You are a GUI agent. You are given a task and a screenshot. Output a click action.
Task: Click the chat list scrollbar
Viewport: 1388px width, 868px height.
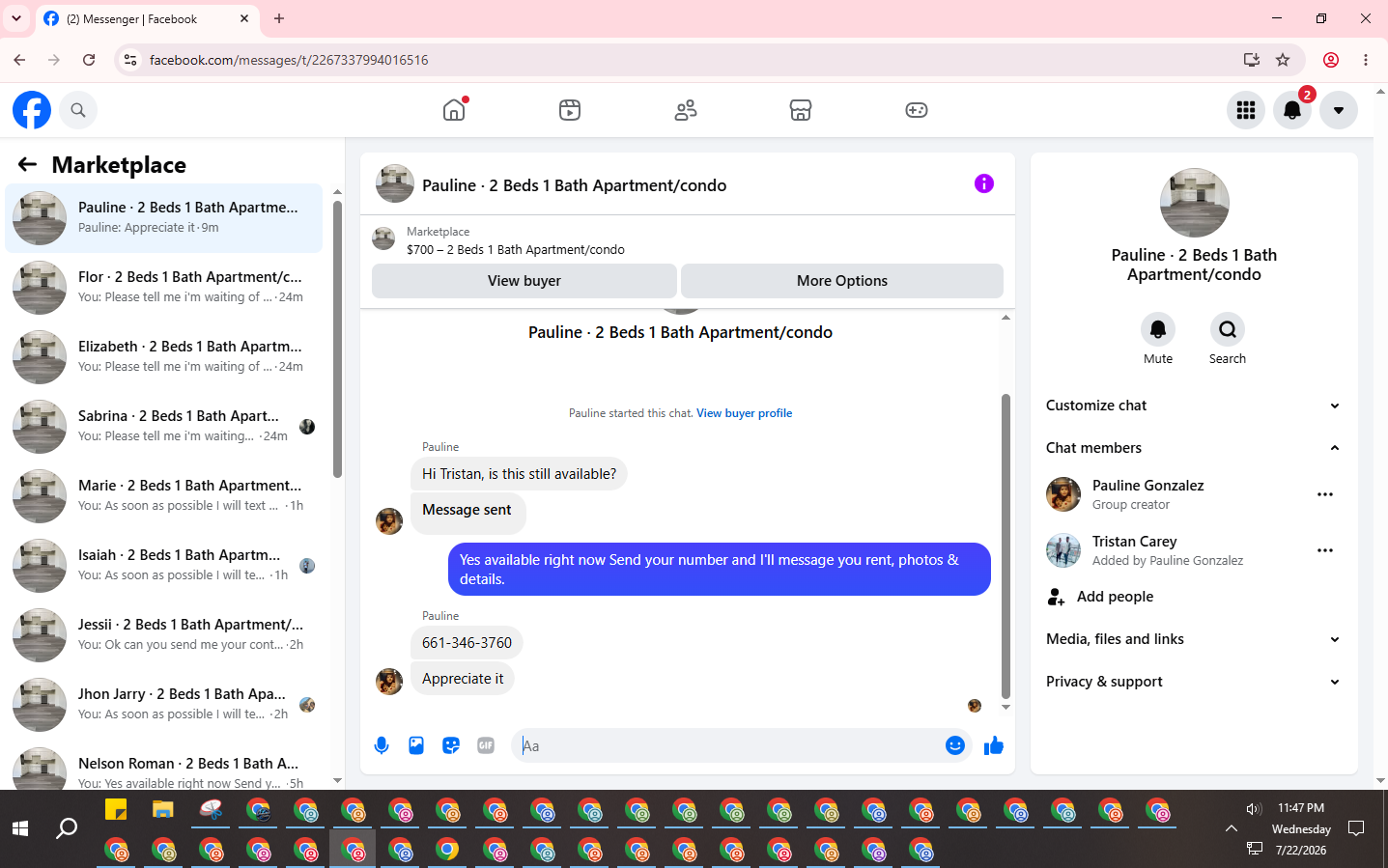(x=337, y=339)
